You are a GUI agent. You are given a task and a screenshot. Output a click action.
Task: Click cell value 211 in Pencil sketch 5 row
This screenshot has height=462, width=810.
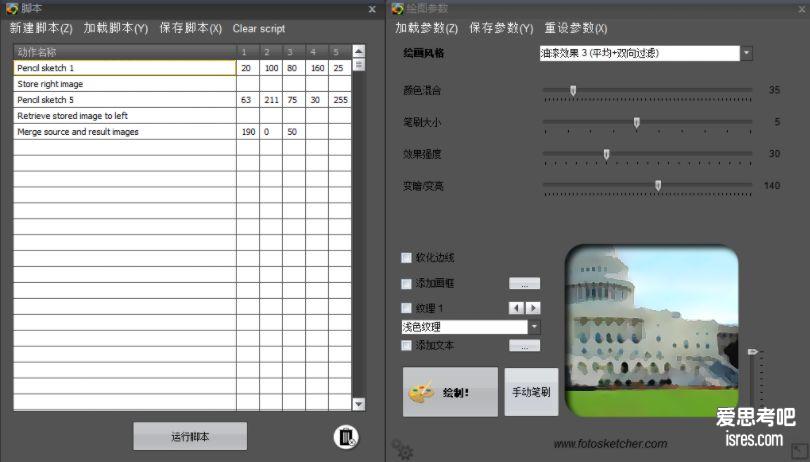point(271,100)
